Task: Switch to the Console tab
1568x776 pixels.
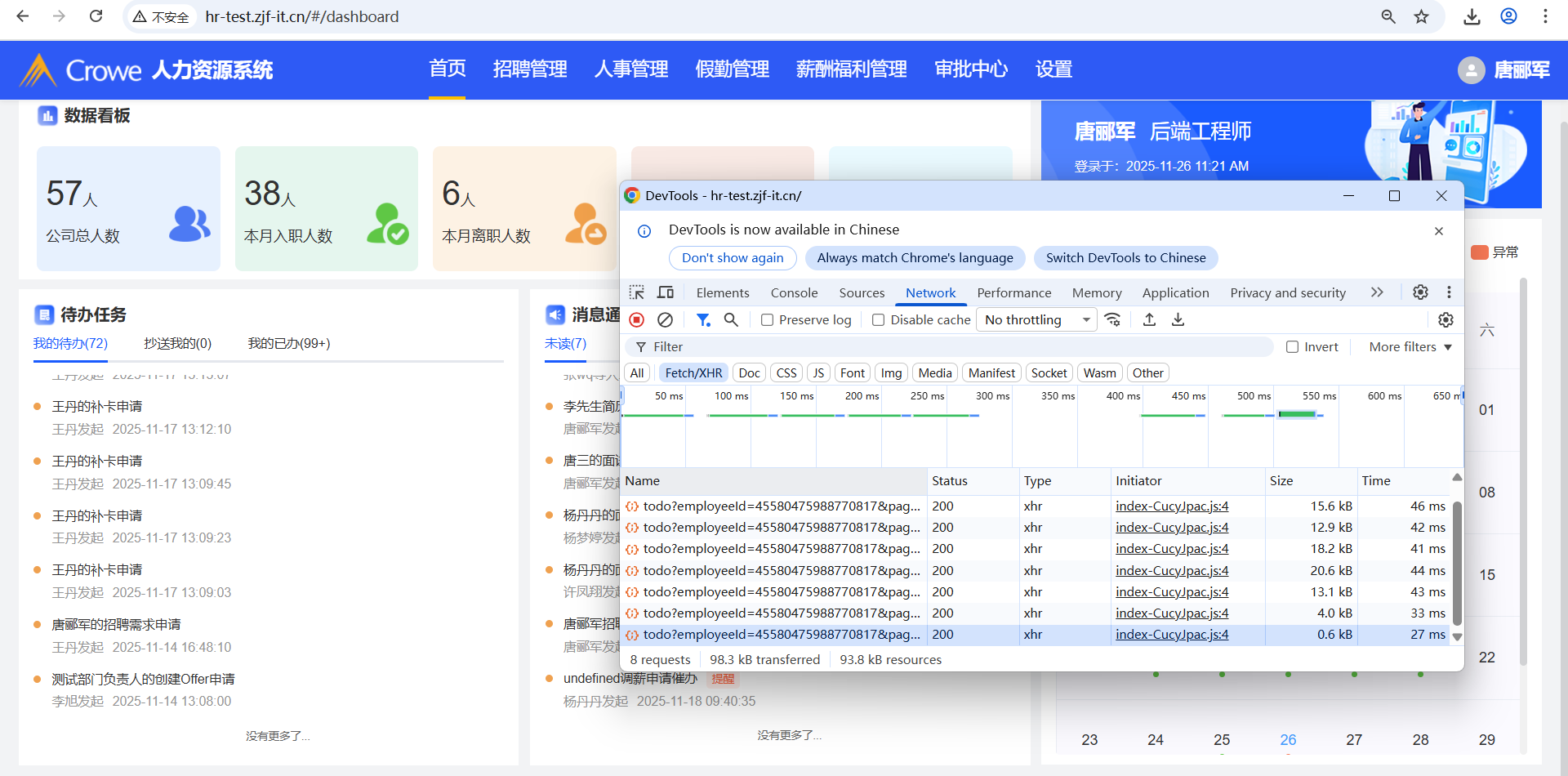Action: click(794, 292)
